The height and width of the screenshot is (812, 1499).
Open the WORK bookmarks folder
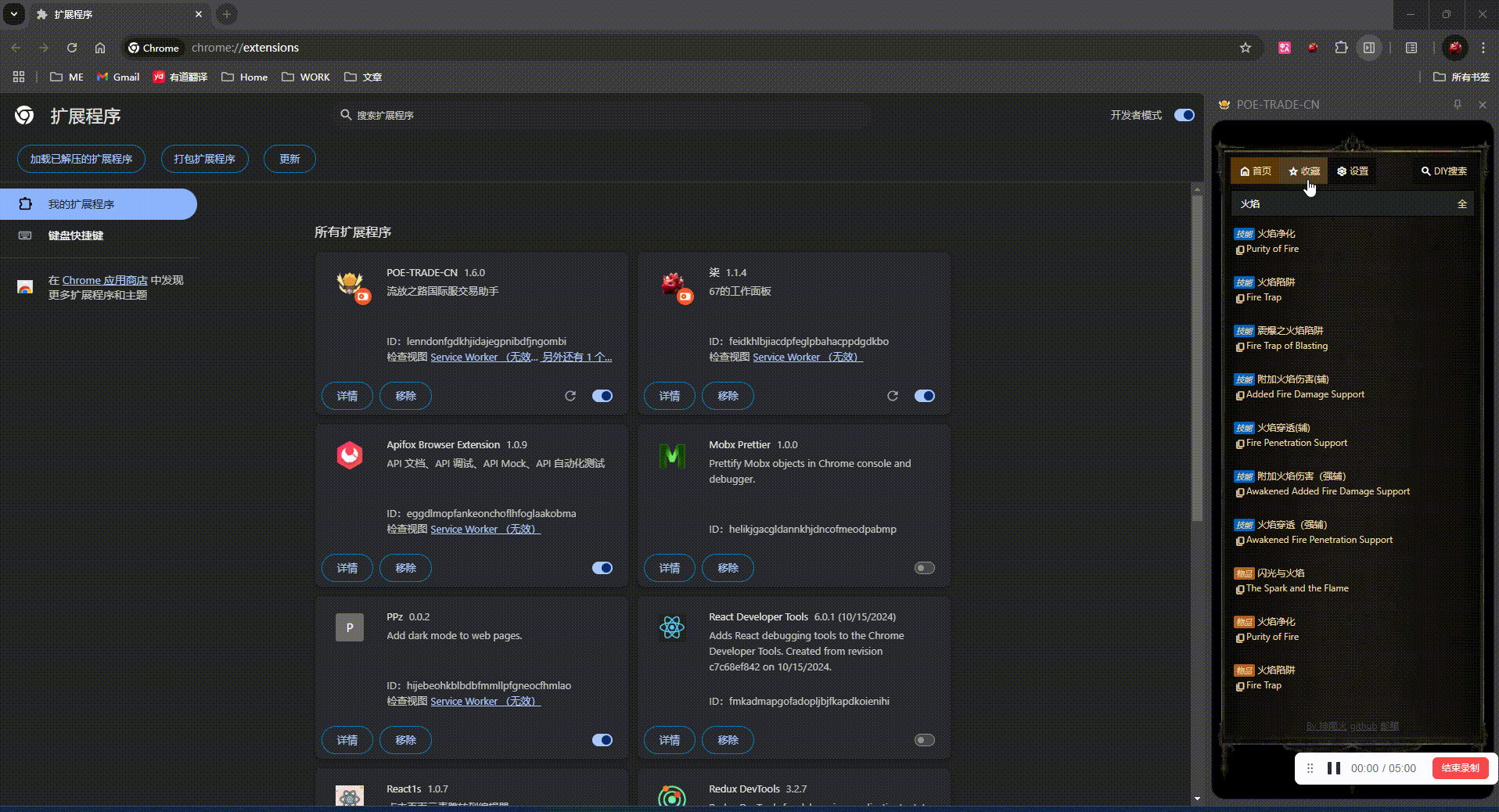[x=306, y=77]
